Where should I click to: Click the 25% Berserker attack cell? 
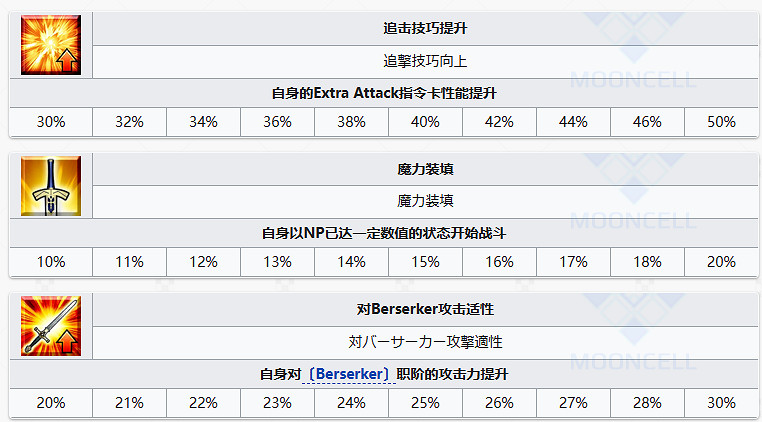tap(425, 403)
